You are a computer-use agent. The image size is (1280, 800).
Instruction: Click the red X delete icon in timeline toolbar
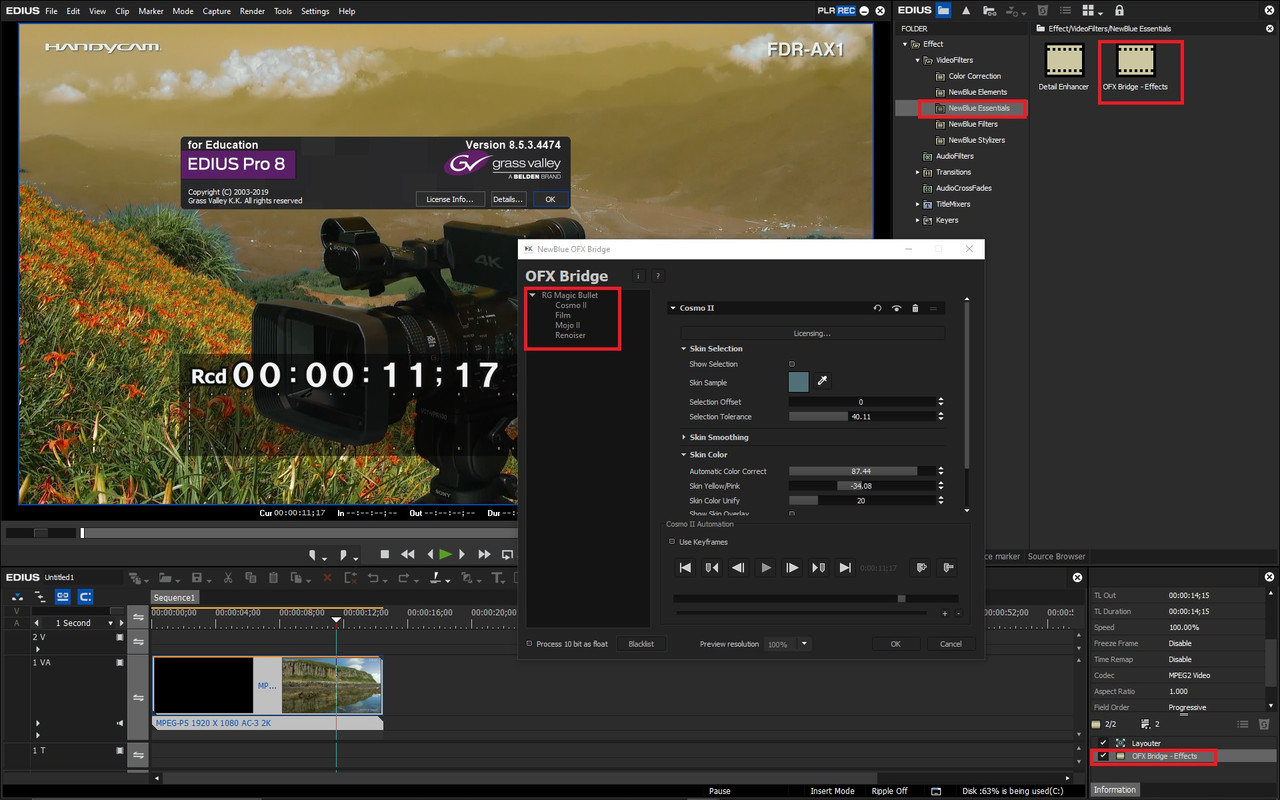327,578
